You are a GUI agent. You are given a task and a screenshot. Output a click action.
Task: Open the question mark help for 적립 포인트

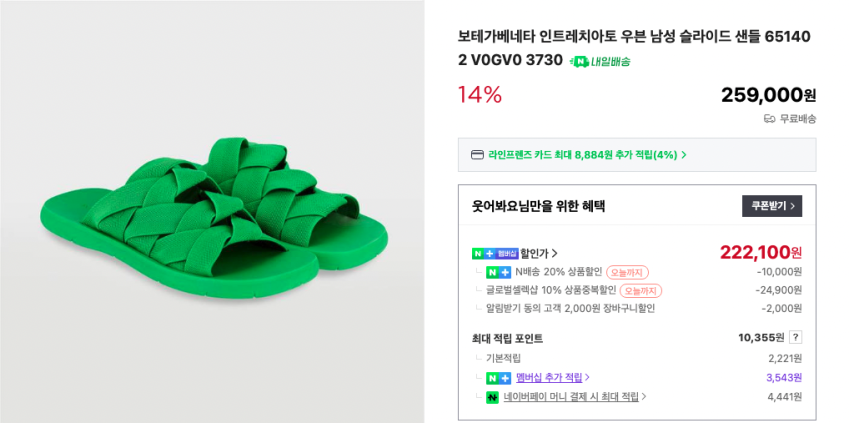click(795, 338)
